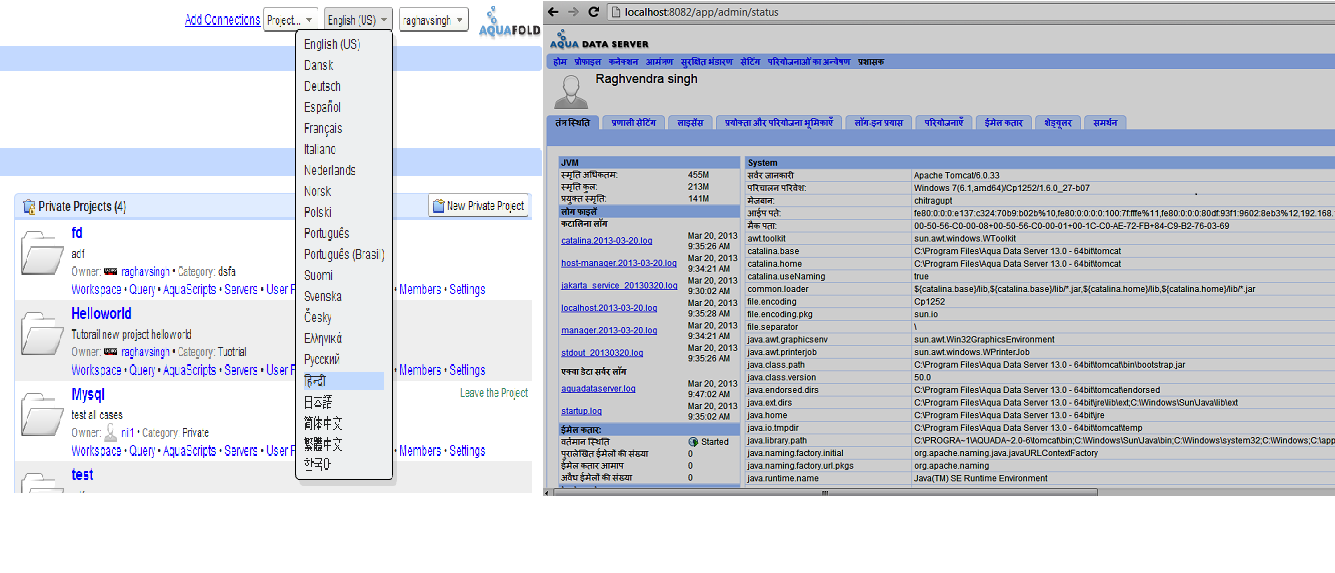Open Workspace link for fd project
This screenshot has width=1335, height=573.
96,289
